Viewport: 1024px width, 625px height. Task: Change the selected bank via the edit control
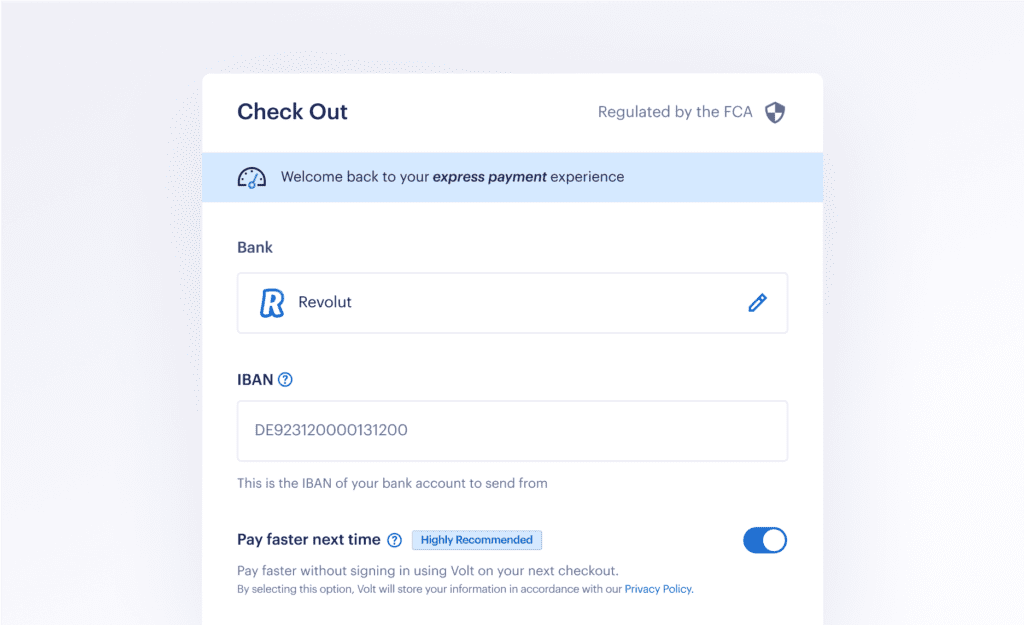pos(757,302)
